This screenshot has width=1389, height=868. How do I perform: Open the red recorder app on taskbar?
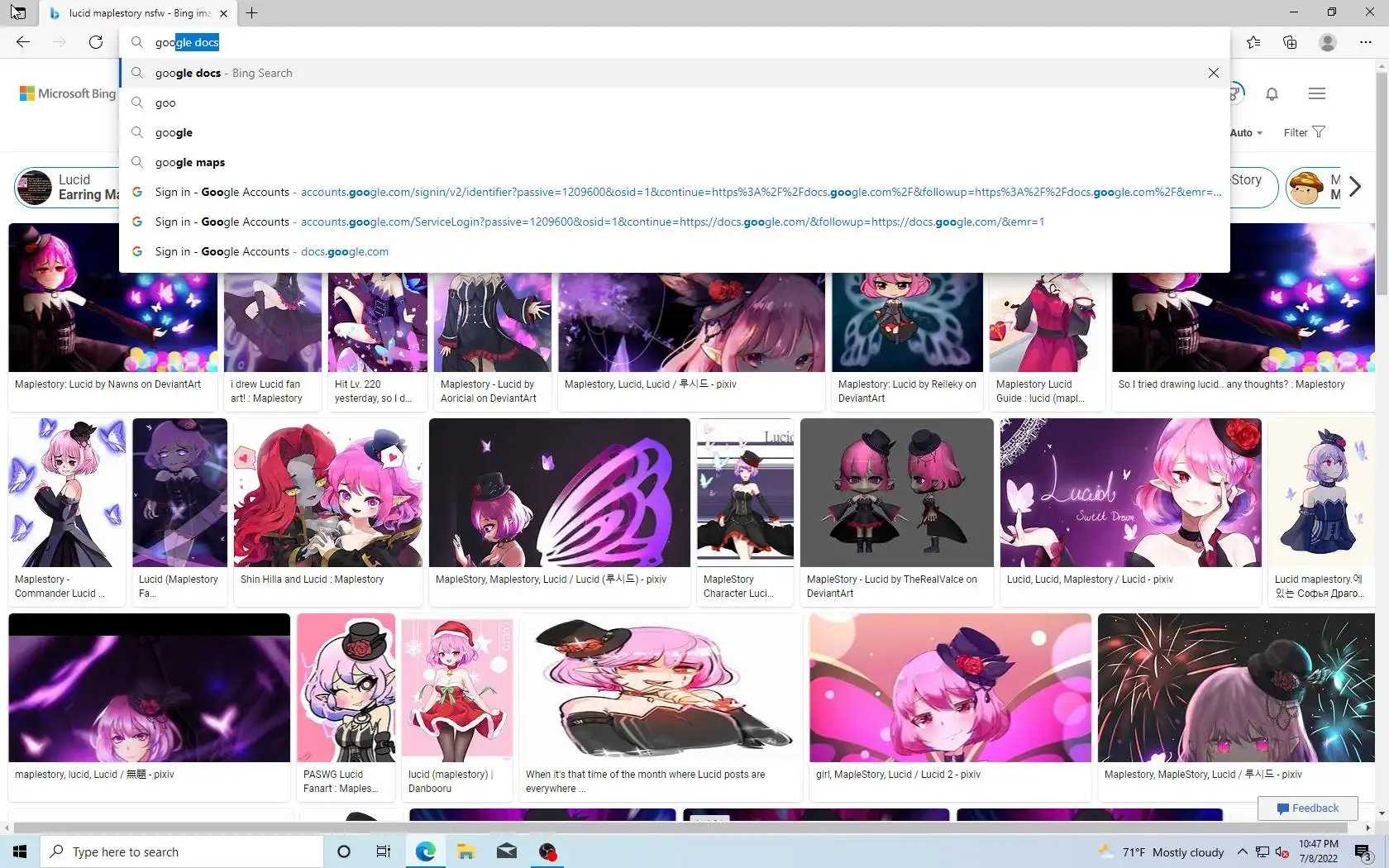tap(547, 851)
